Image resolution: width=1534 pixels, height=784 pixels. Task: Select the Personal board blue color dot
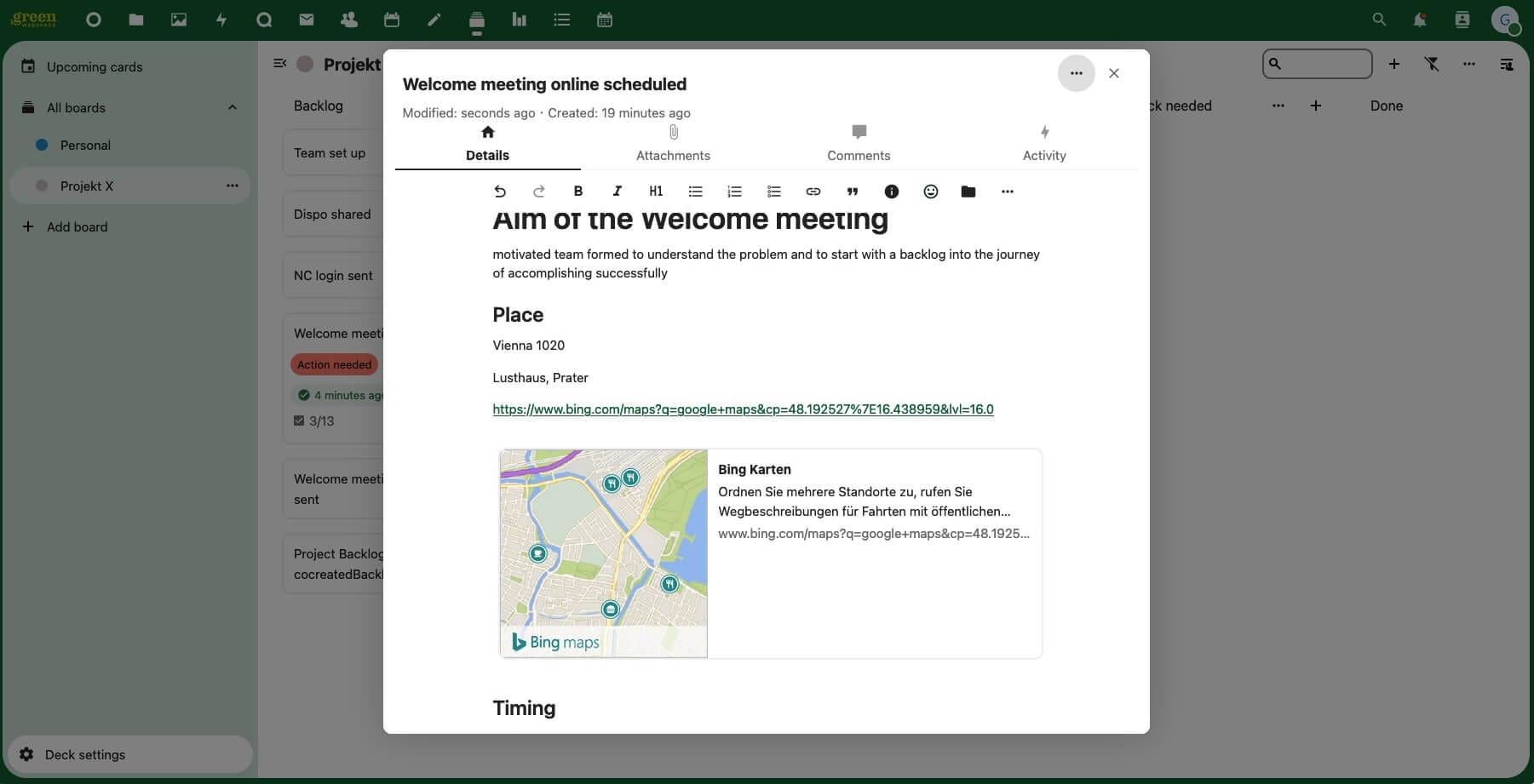(x=42, y=146)
